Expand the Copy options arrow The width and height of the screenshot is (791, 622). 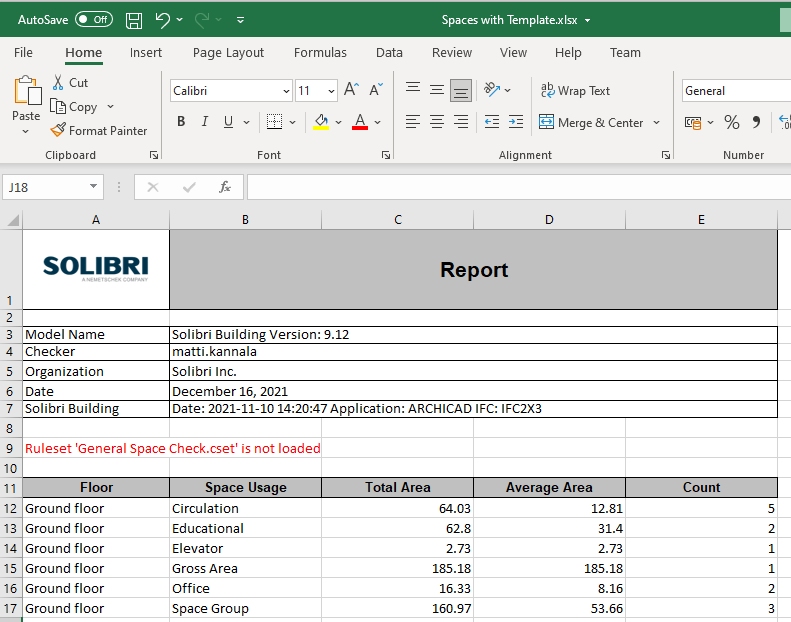pos(110,107)
